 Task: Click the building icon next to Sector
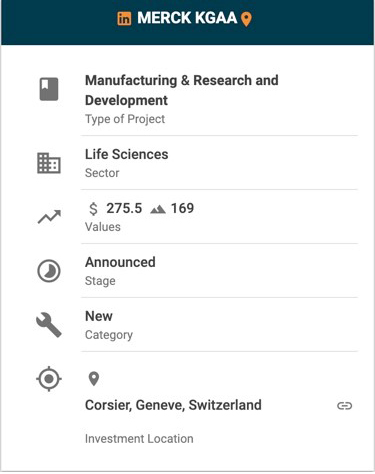coord(49,163)
